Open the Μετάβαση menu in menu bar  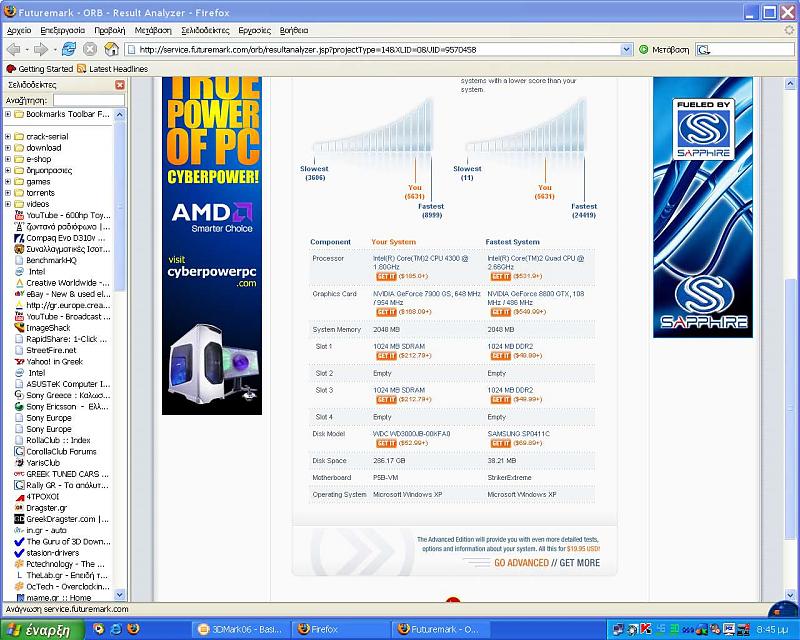153,30
